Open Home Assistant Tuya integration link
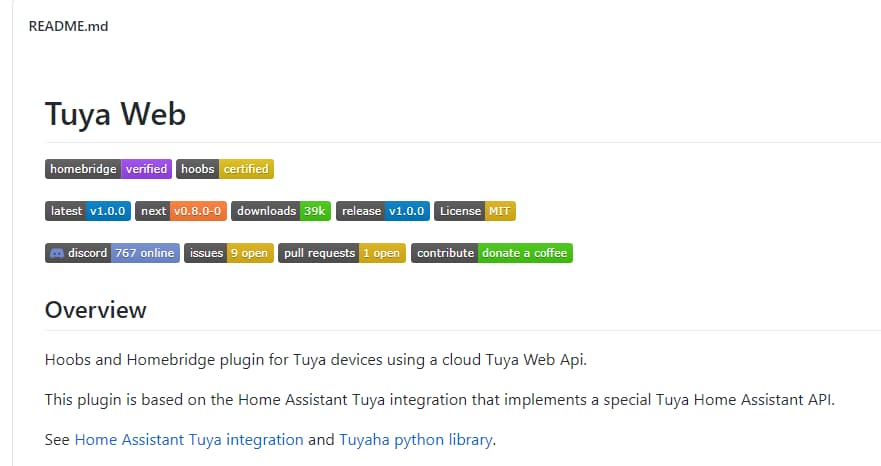 tap(189, 439)
